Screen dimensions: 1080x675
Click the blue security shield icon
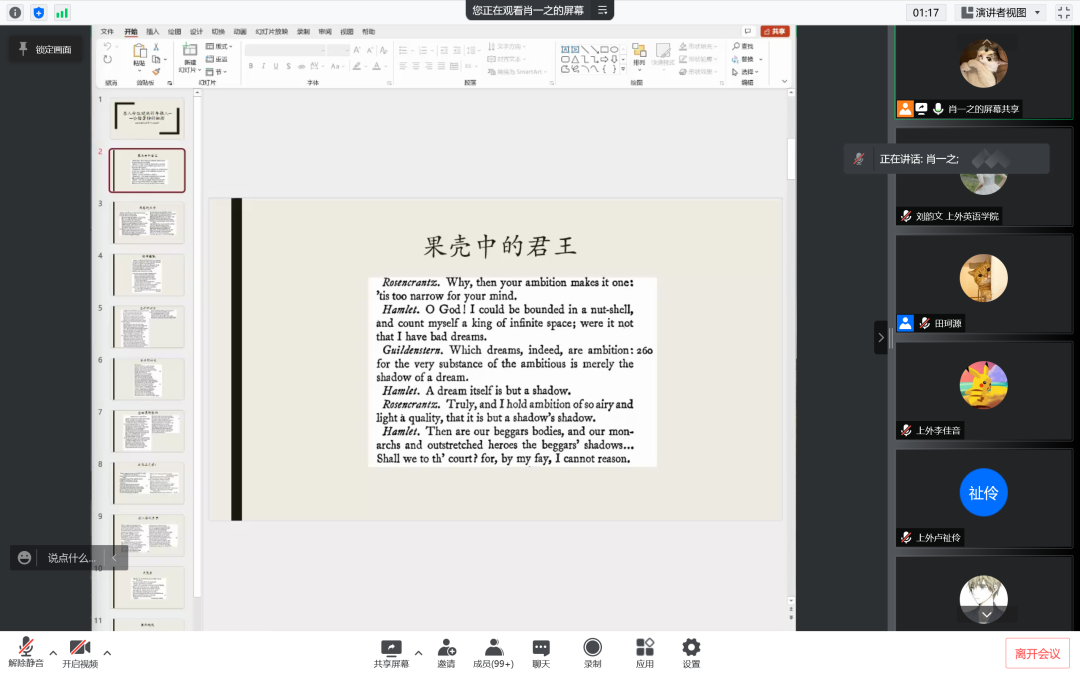point(39,12)
